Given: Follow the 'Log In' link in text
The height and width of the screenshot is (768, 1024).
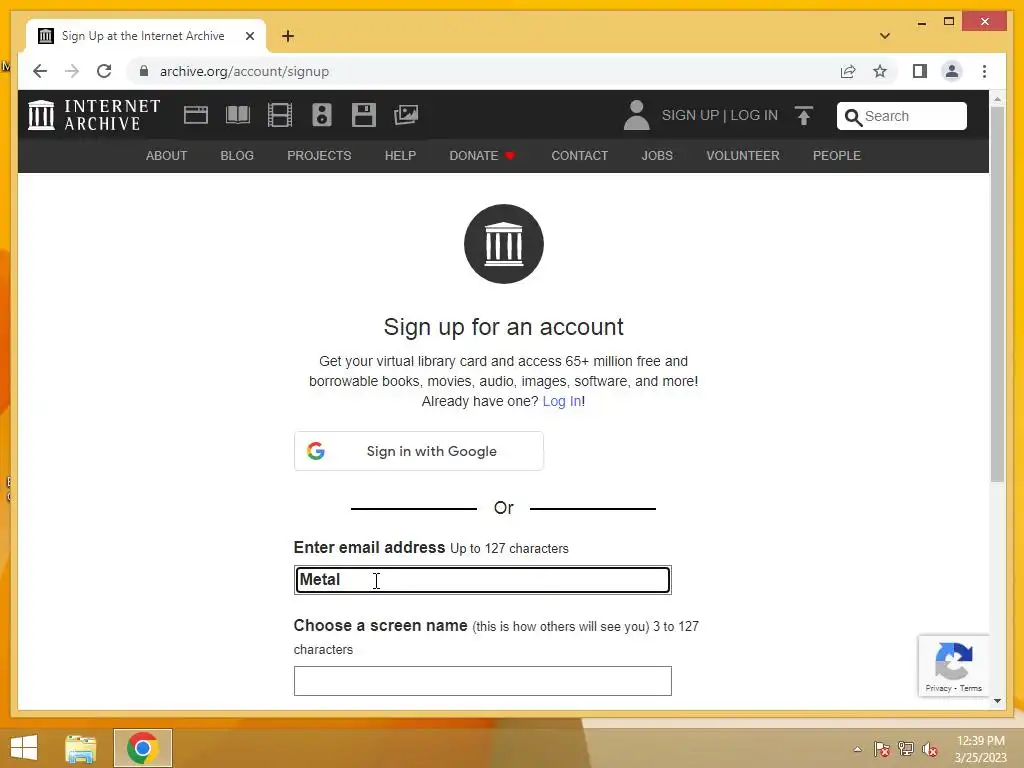Looking at the screenshot, I should (x=562, y=401).
